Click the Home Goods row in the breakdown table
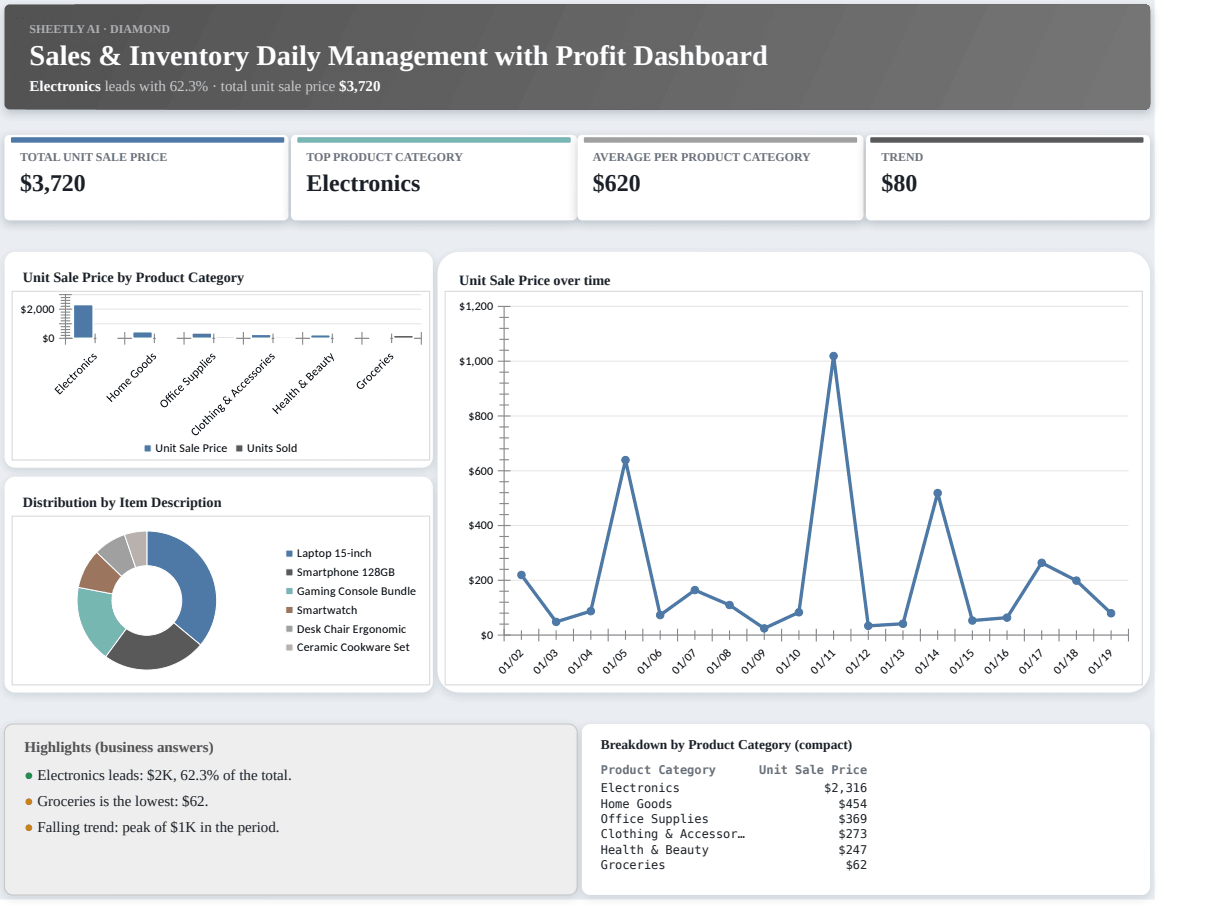This screenshot has width=1227, height=922. pos(733,804)
